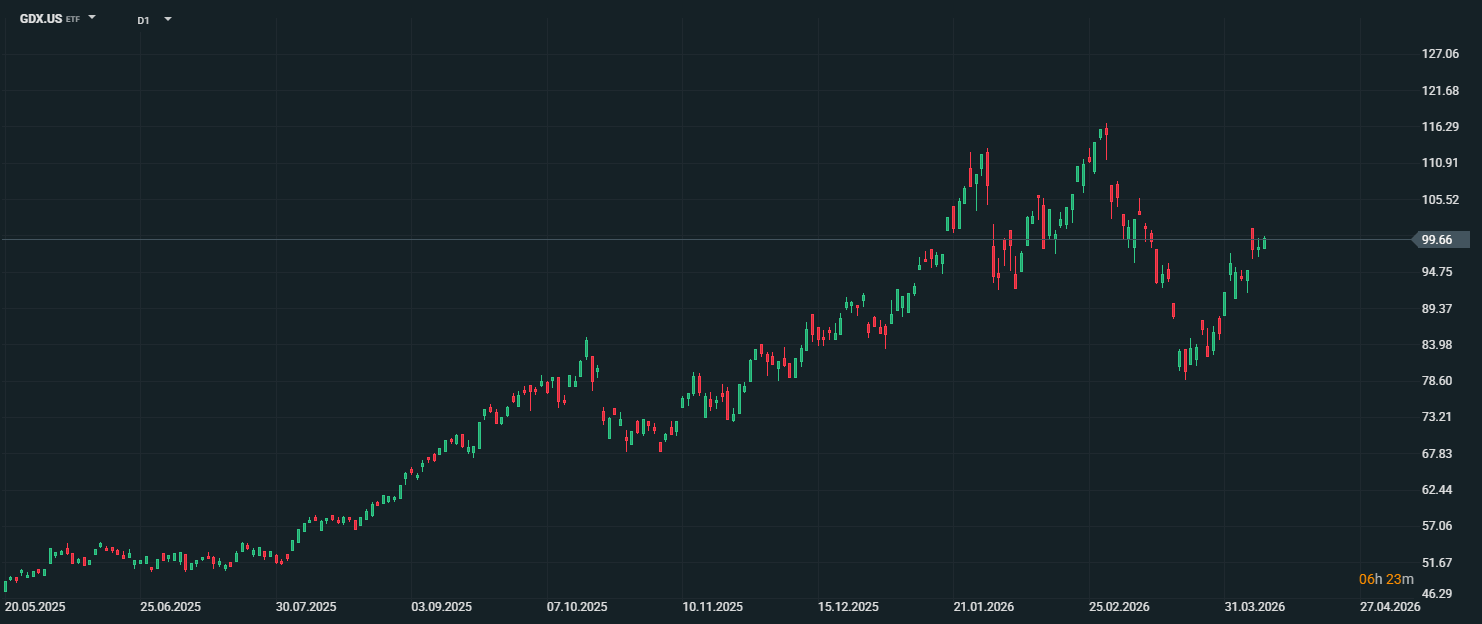
Task: Click the 06h 23m candle countdown timer
Action: pos(1386,579)
